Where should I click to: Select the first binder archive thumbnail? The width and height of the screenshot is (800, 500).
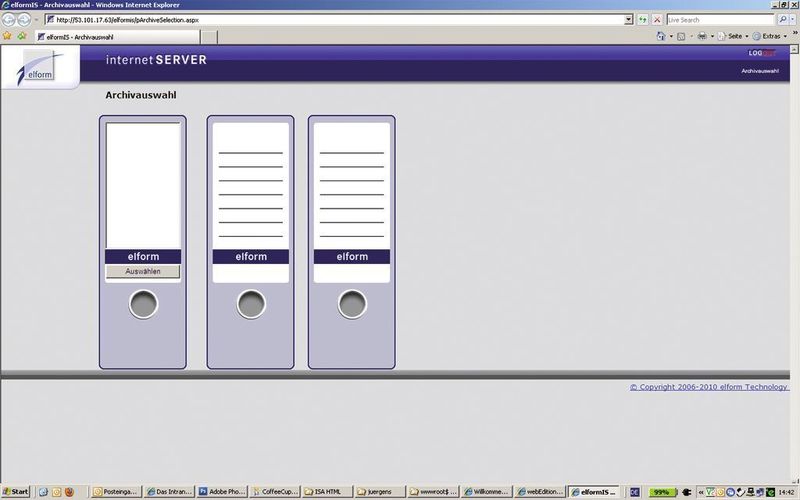pos(142,185)
